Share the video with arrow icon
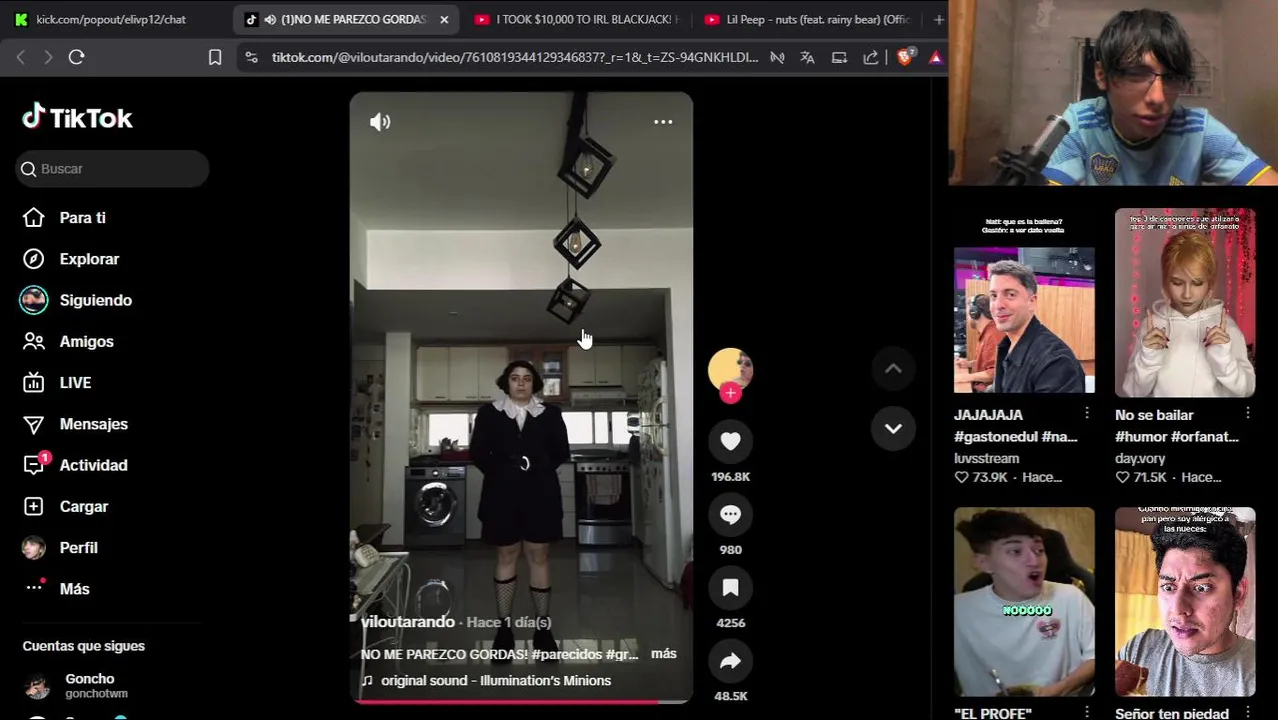This screenshot has width=1278, height=720. pyautogui.click(x=730, y=660)
